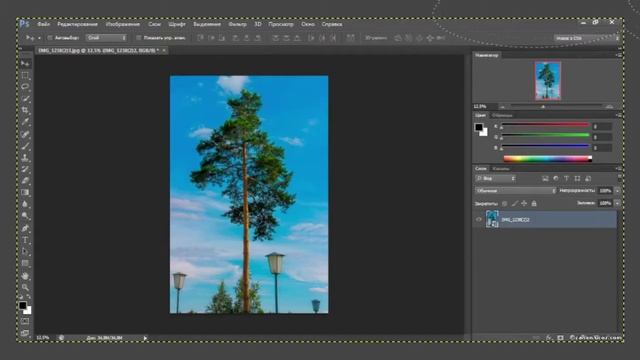Select the Dodge tool
The image size is (640, 360).
[x=25, y=216]
